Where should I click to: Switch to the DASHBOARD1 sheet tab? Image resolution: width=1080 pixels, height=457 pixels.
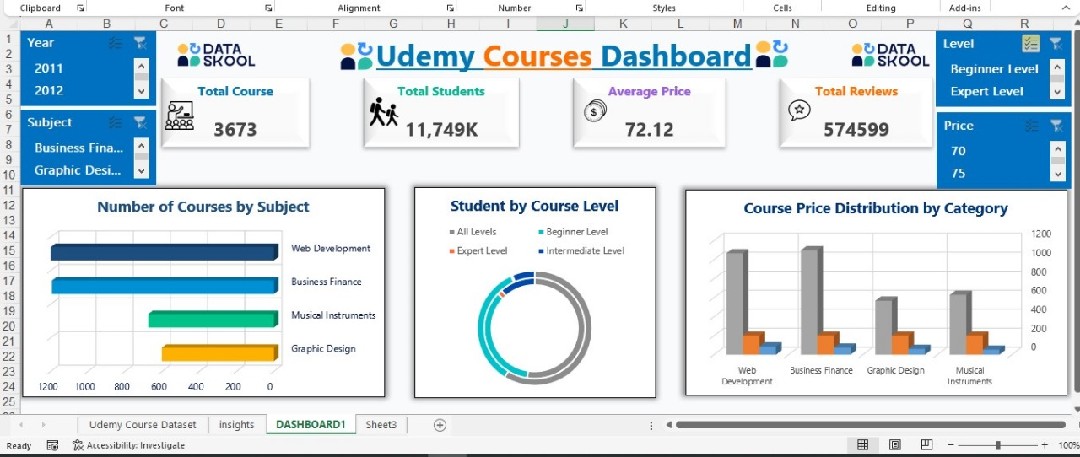(311, 425)
